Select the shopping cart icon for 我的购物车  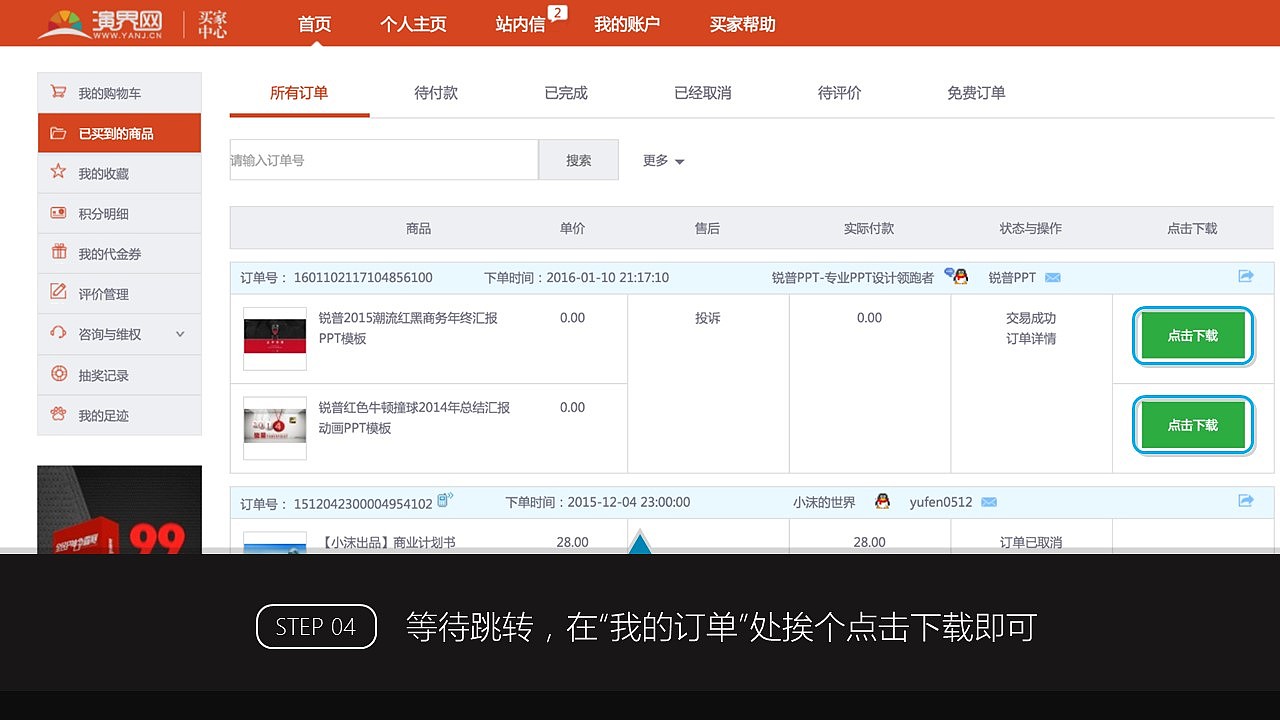click(x=58, y=92)
